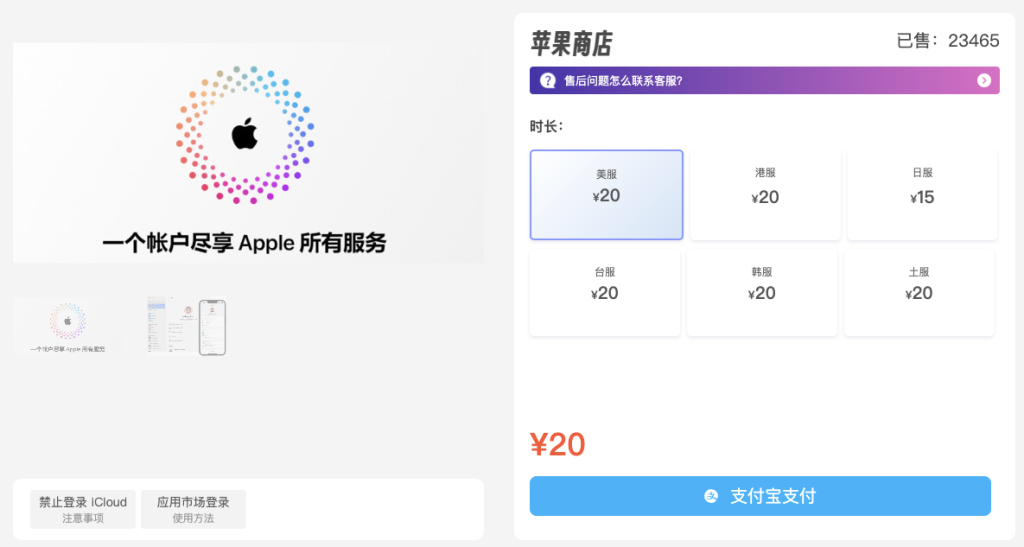This screenshot has width=1024, height=547.
Task: Pick the 日服 ¥15 option
Action: tap(922, 194)
